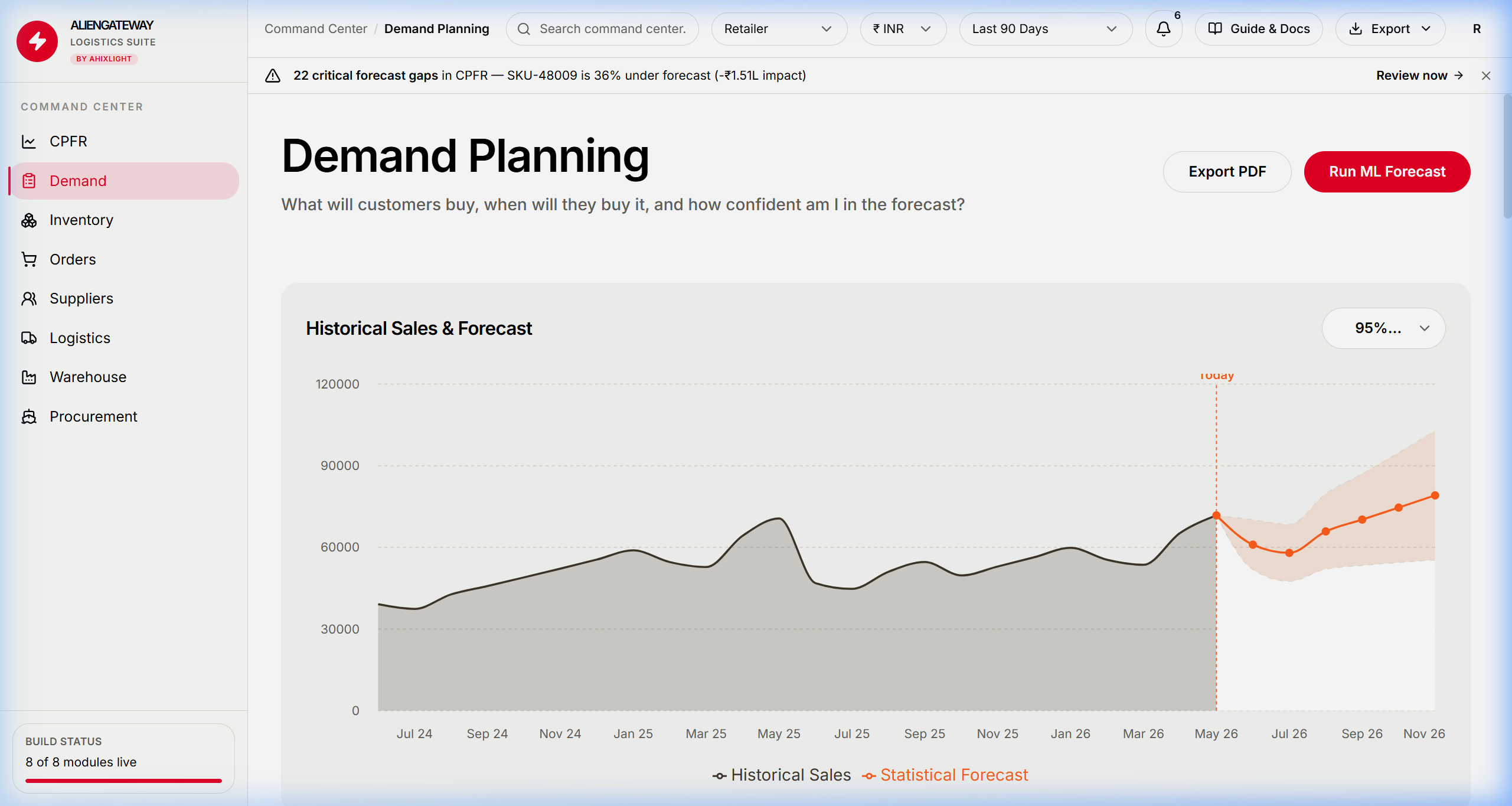The image size is (1512, 806).
Task: Click the page vertical scrollbar
Action: 1507,156
